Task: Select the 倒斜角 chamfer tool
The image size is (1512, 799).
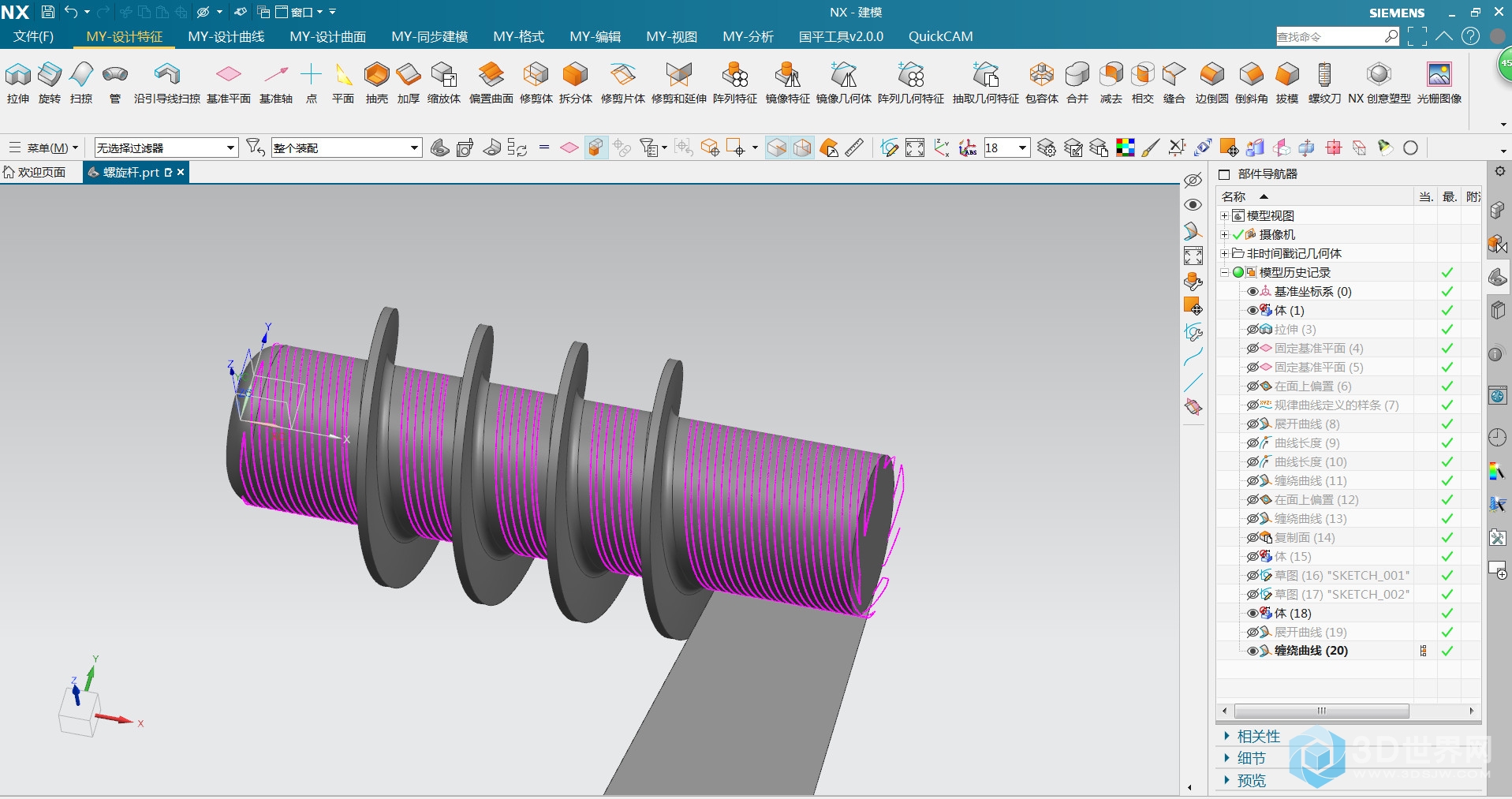Action: click(x=1252, y=83)
